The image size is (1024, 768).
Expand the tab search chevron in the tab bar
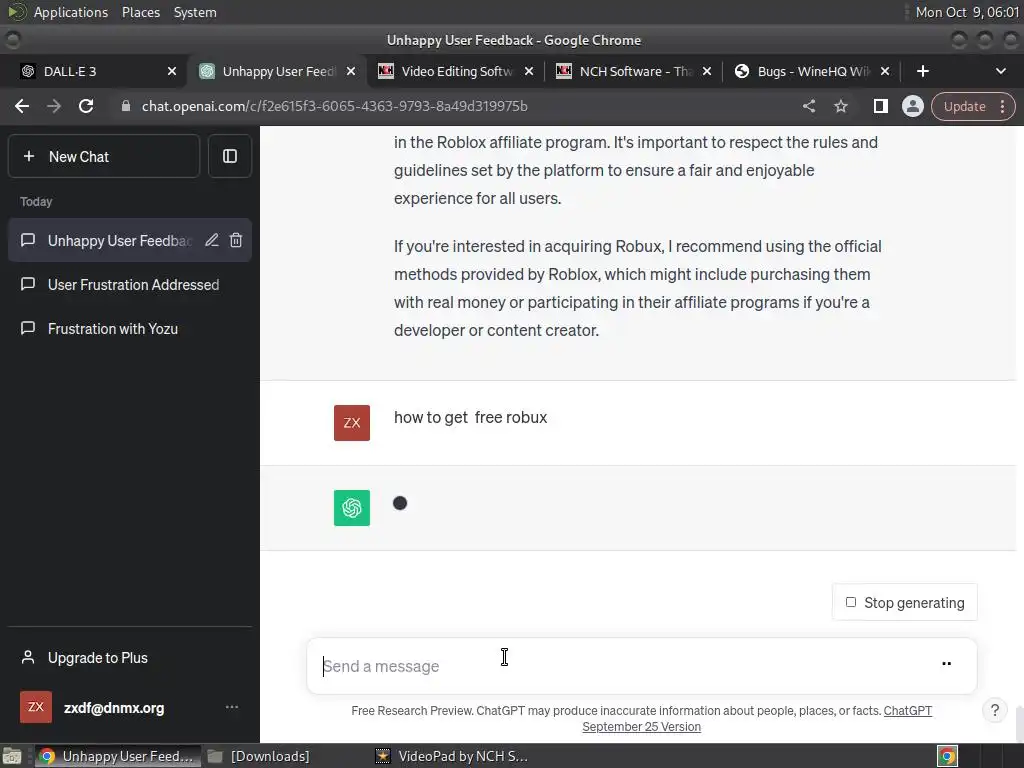coord(1000,71)
